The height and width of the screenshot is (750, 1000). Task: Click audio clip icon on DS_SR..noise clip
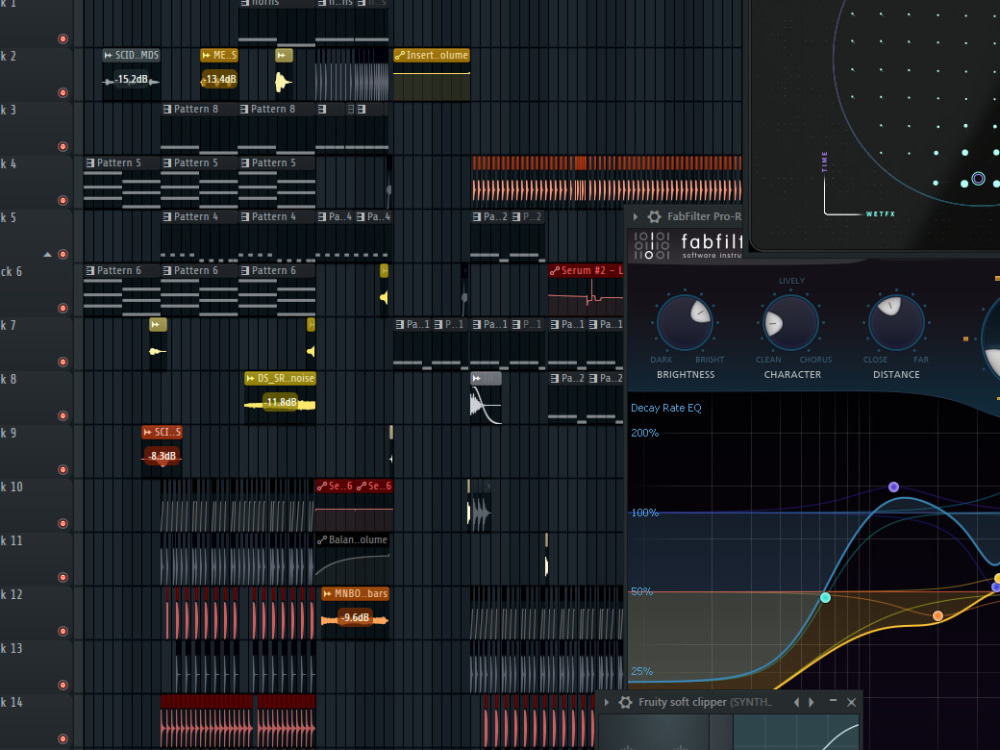[250, 378]
